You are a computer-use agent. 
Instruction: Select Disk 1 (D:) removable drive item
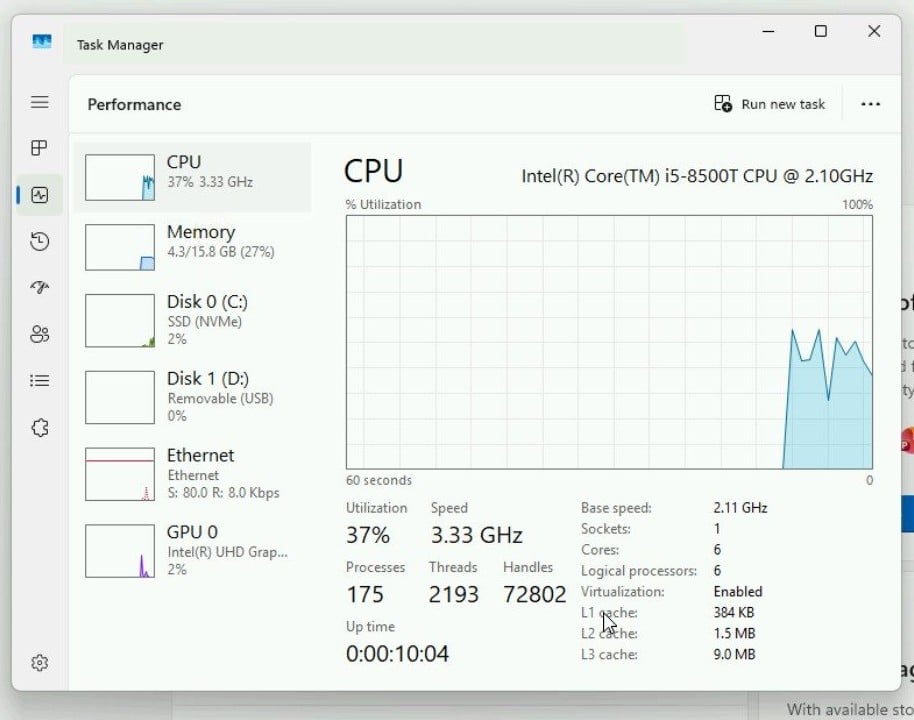[192, 397]
